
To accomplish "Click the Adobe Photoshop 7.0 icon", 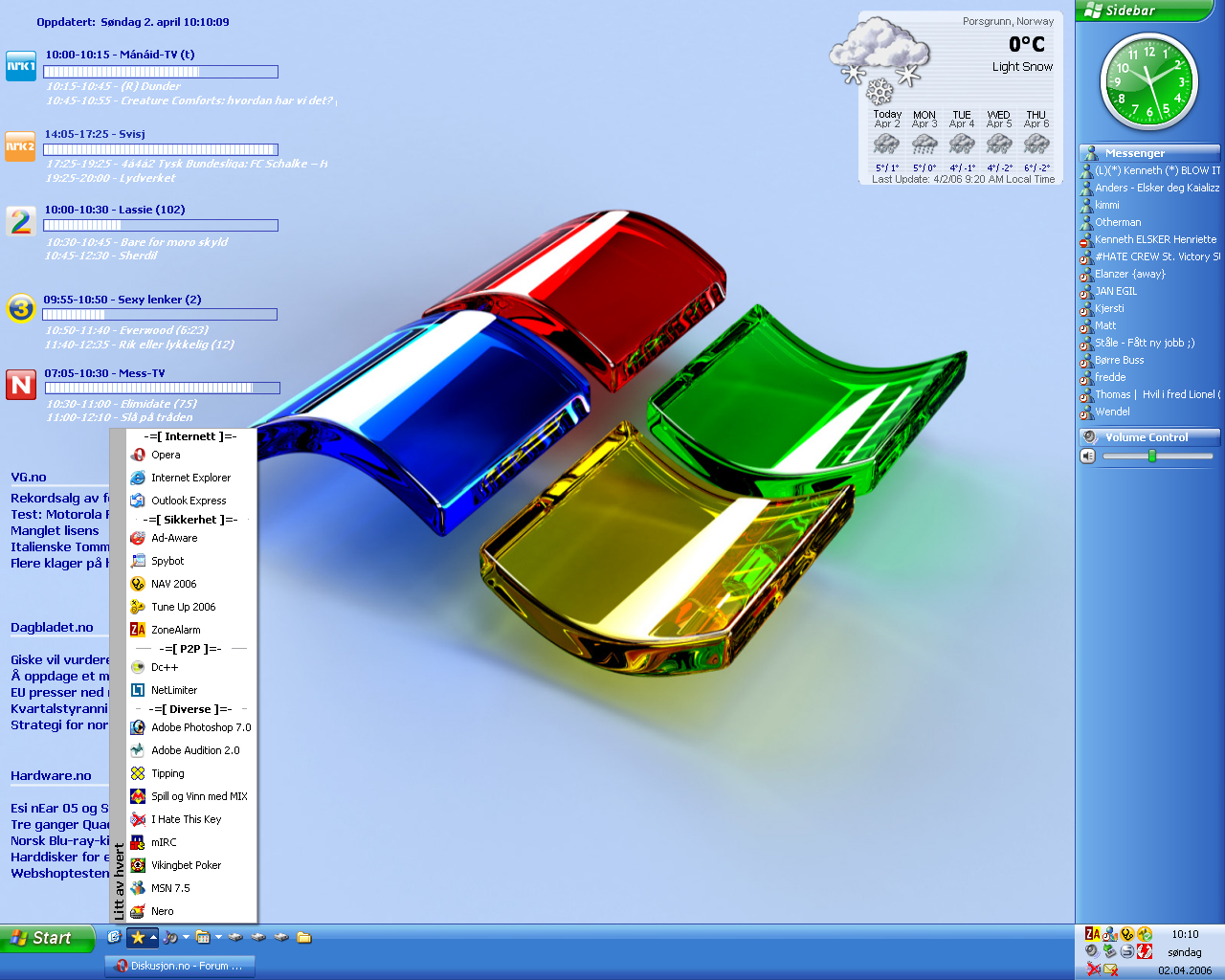I will click(138, 727).
